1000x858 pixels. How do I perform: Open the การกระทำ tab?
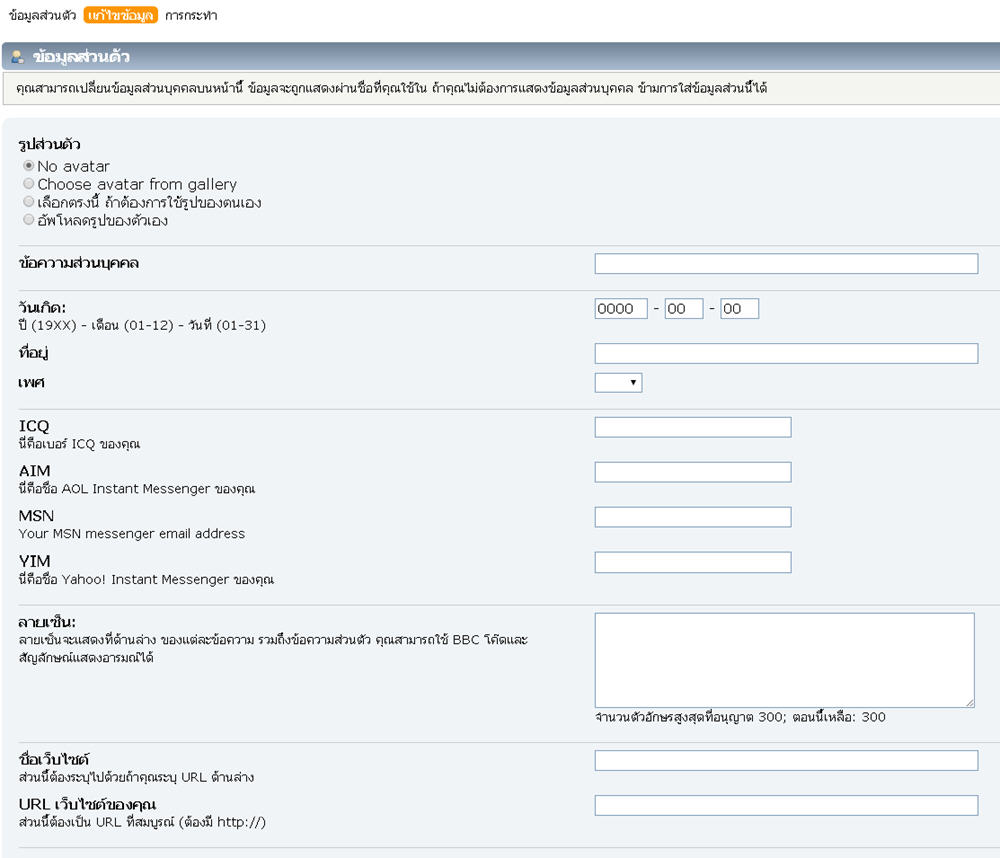click(191, 15)
